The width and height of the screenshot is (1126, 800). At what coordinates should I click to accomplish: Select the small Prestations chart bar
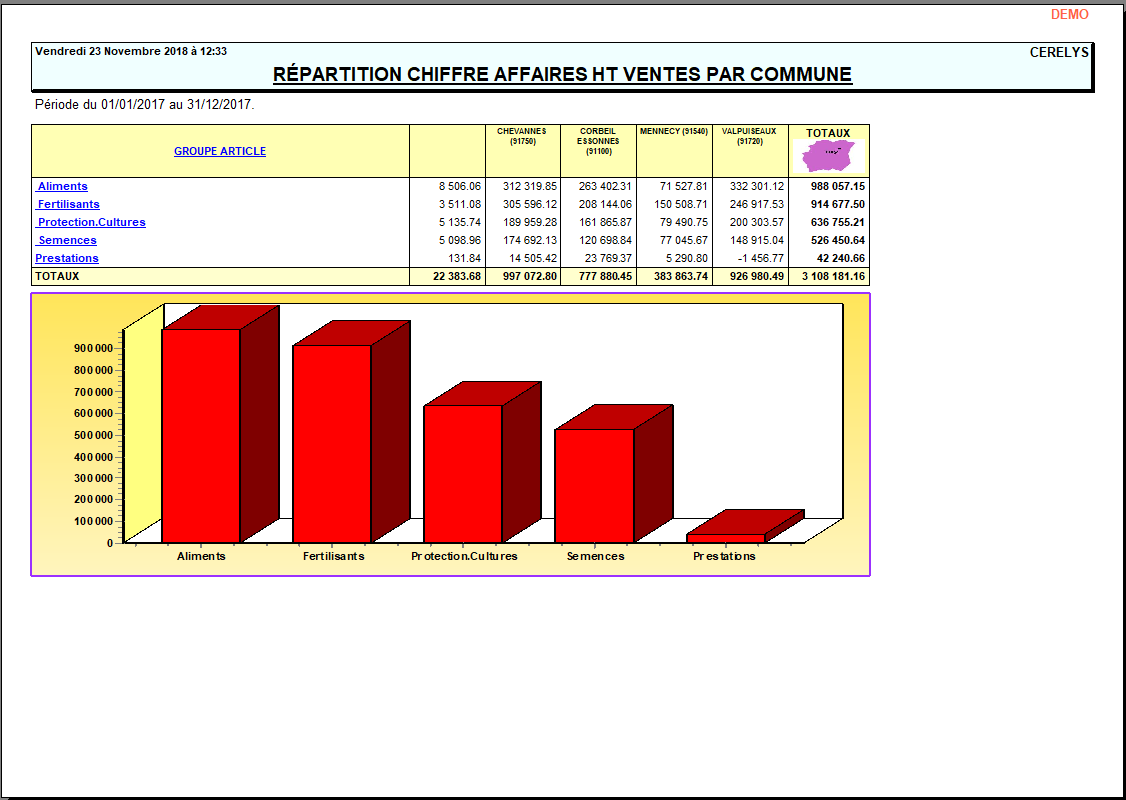pos(725,538)
